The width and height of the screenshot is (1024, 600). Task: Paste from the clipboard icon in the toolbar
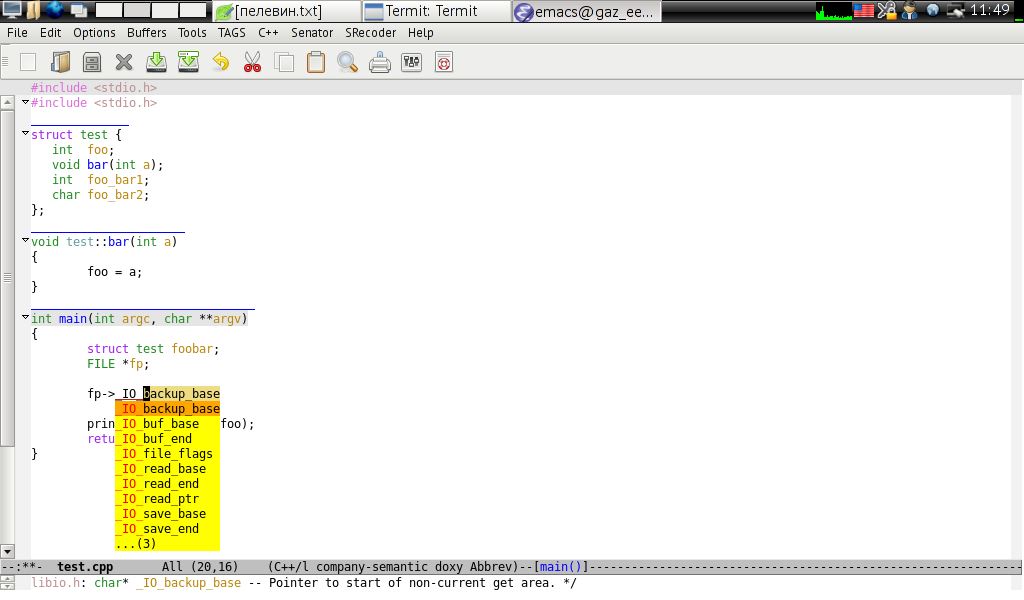(316, 62)
